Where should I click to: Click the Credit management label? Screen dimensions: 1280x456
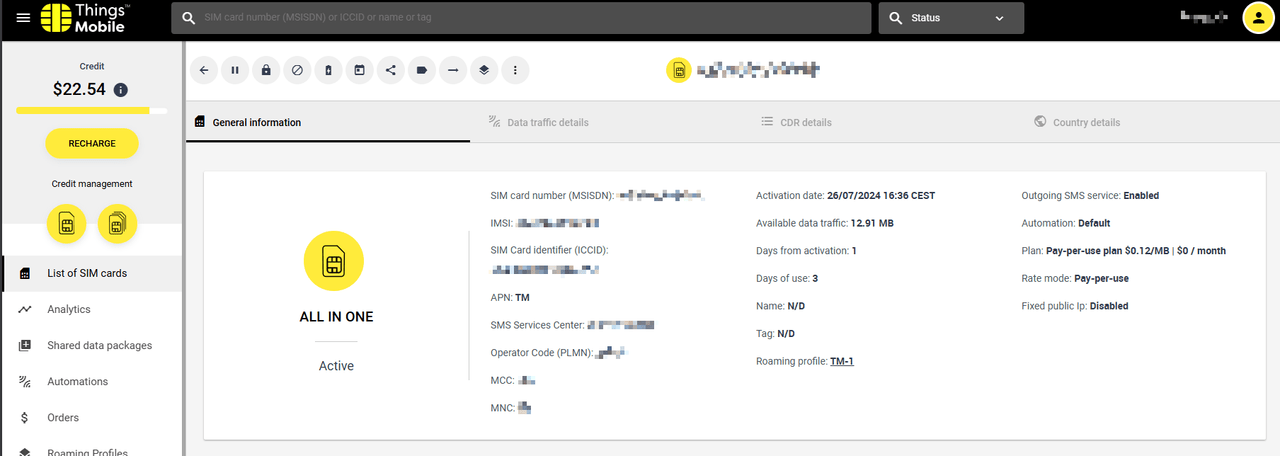point(92,184)
